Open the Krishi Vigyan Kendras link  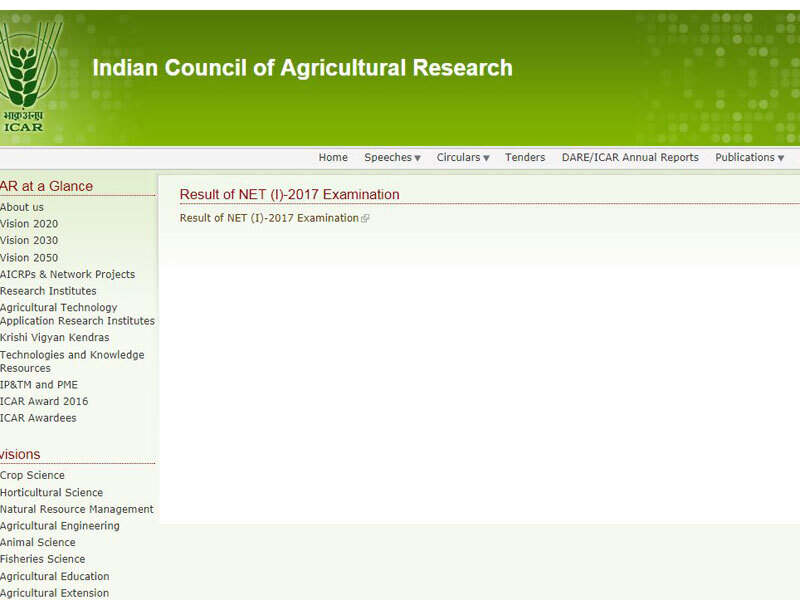click(55, 338)
